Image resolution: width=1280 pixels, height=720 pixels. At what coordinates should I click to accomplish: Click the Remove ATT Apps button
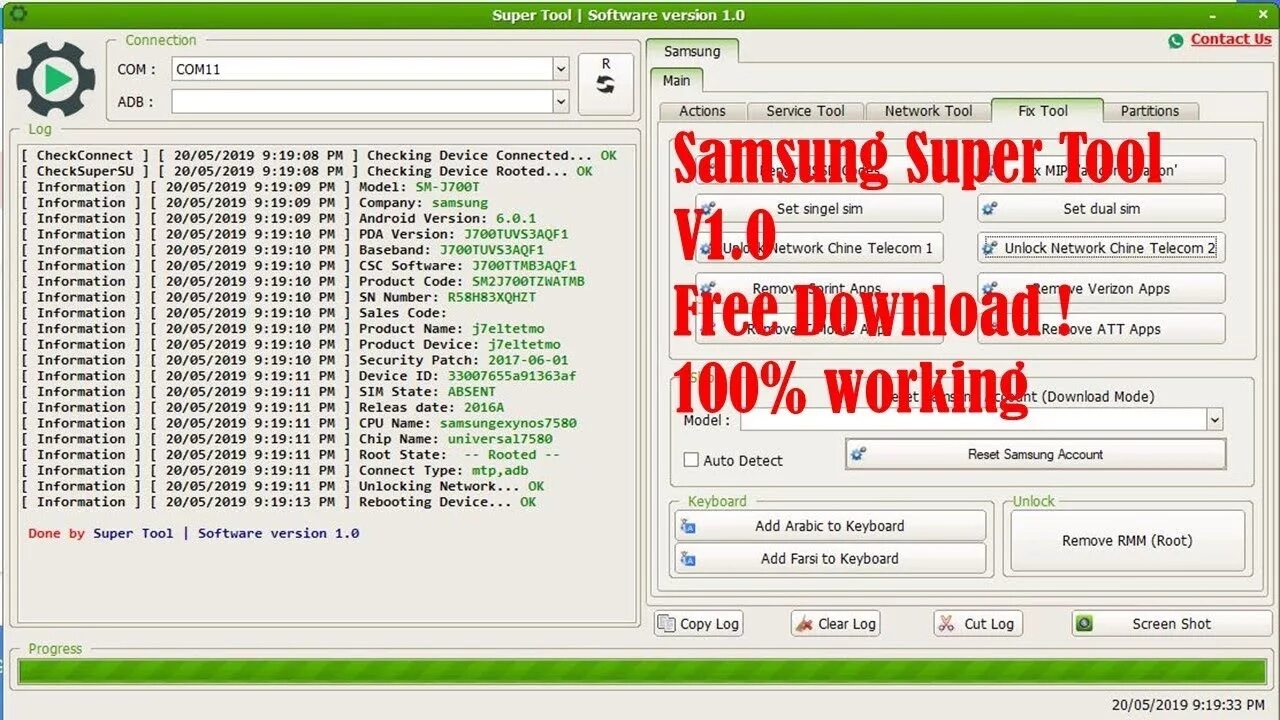coord(1101,328)
